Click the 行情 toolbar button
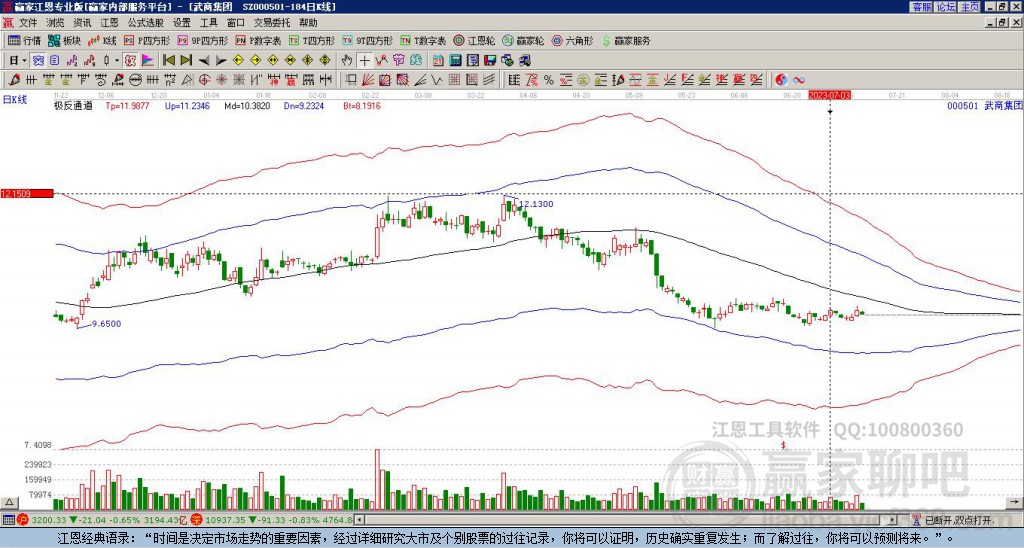This screenshot has height=548, width=1024. [x=25, y=40]
